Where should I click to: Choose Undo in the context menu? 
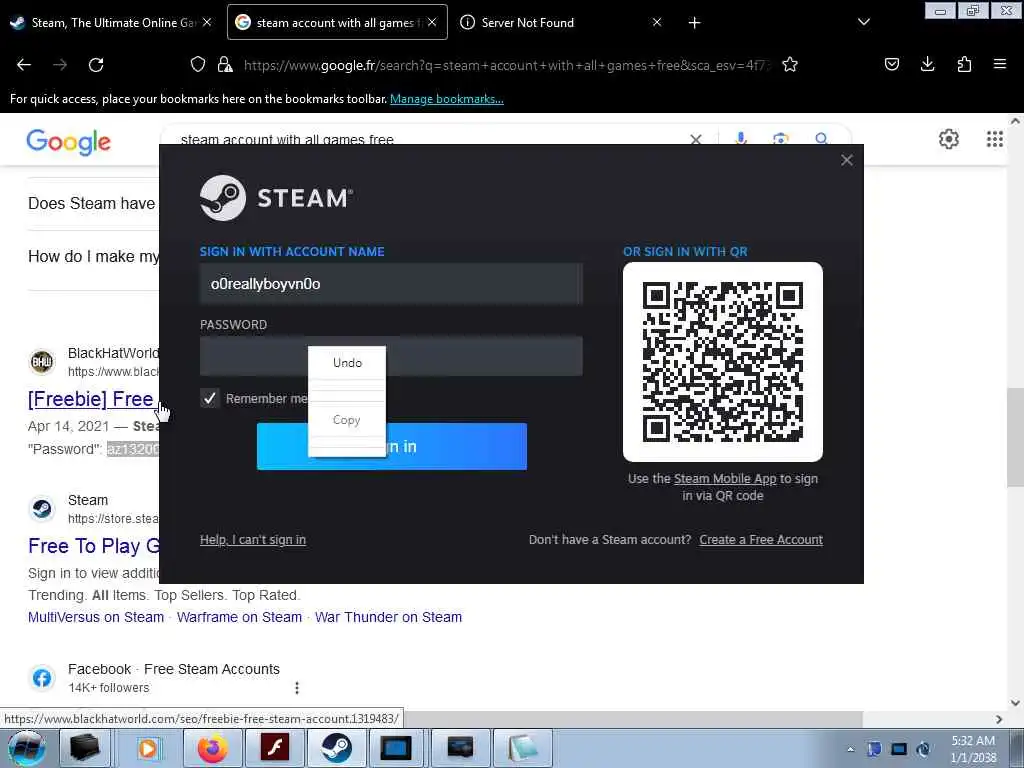[347, 363]
